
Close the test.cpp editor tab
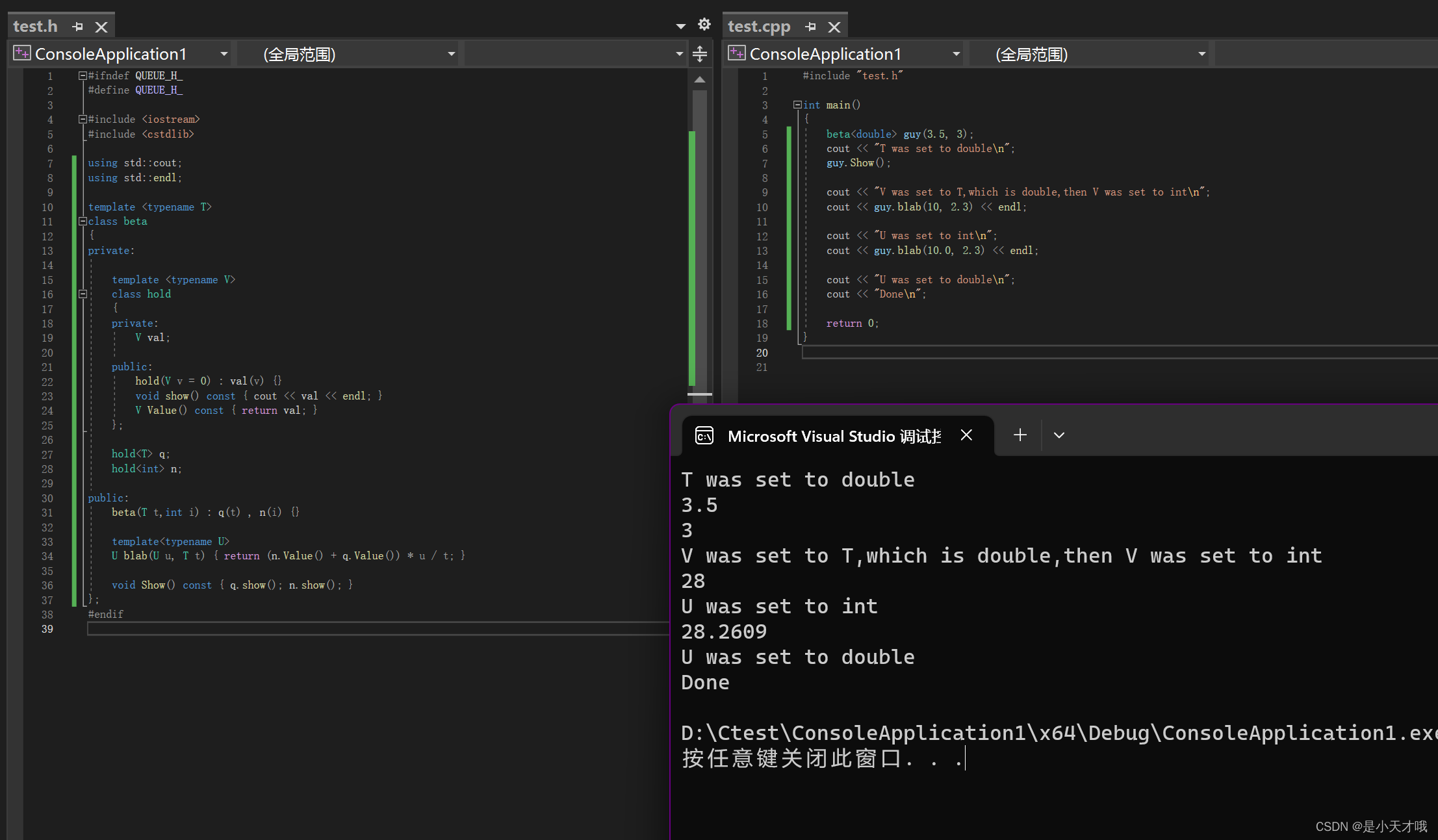(x=834, y=27)
